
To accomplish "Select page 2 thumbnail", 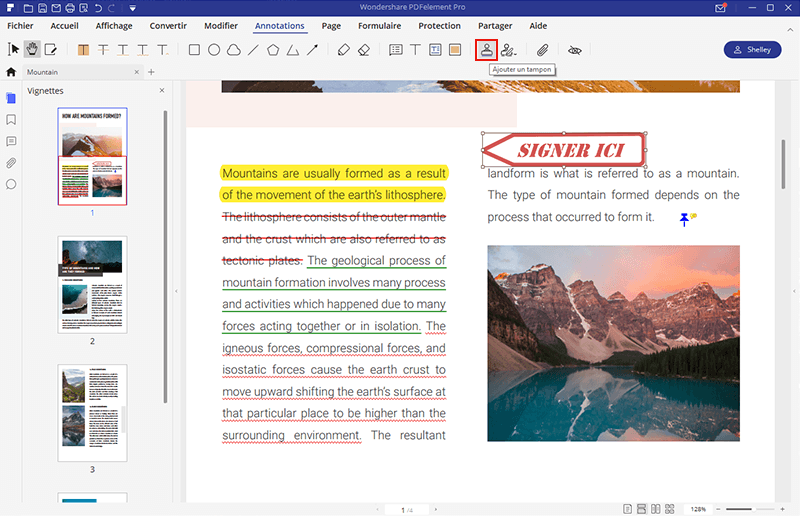I will pyautogui.click(x=92, y=285).
